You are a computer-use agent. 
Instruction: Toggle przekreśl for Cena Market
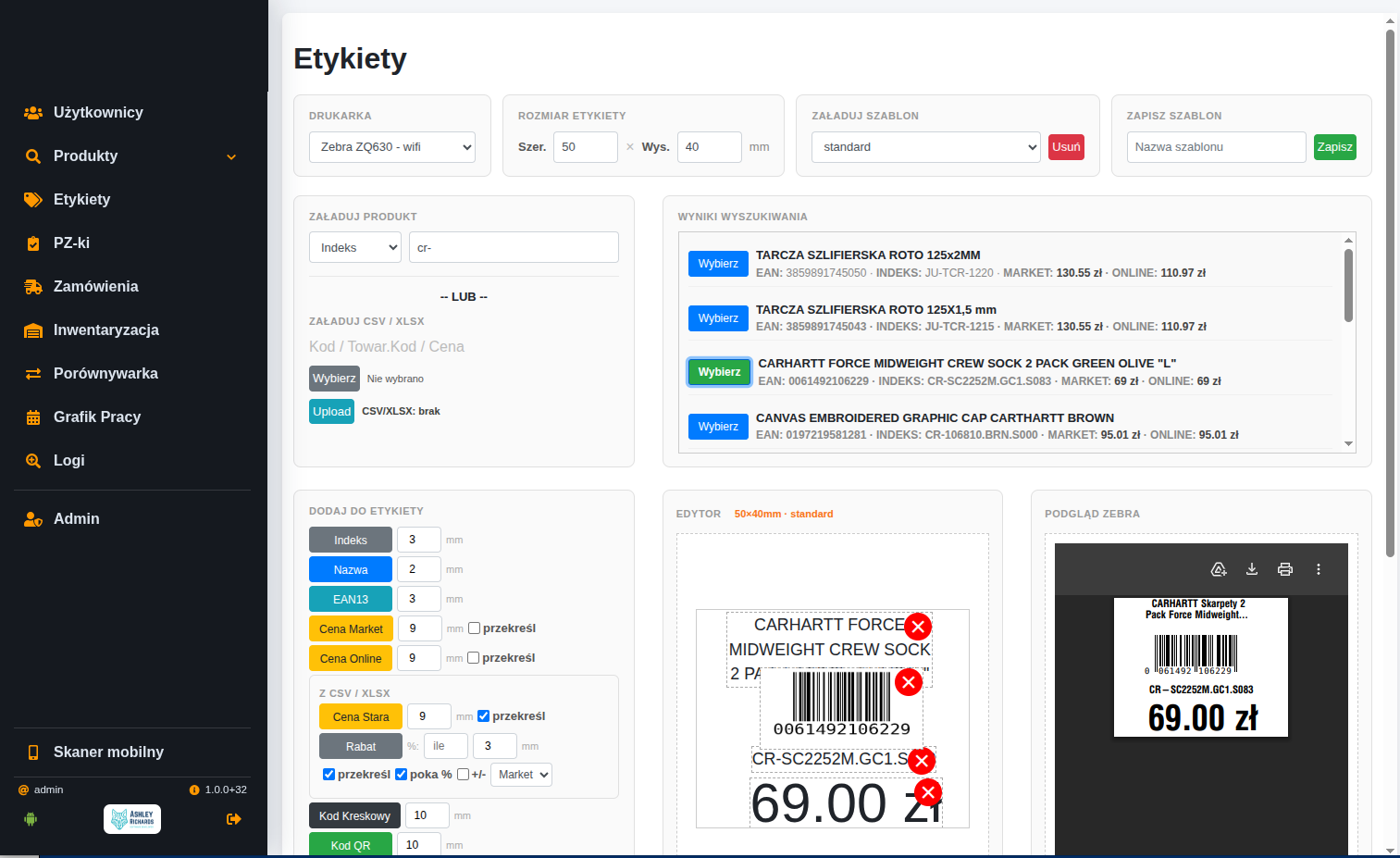pyautogui.click(x=474, y=628)
